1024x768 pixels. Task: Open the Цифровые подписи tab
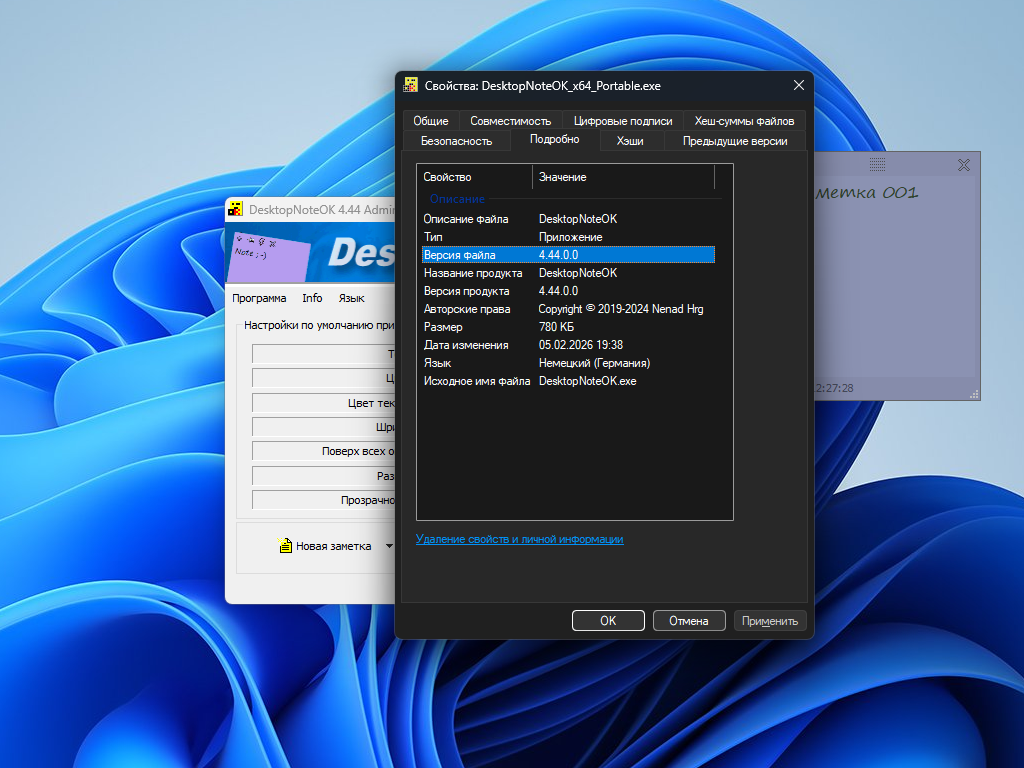[x=623, y=121]
